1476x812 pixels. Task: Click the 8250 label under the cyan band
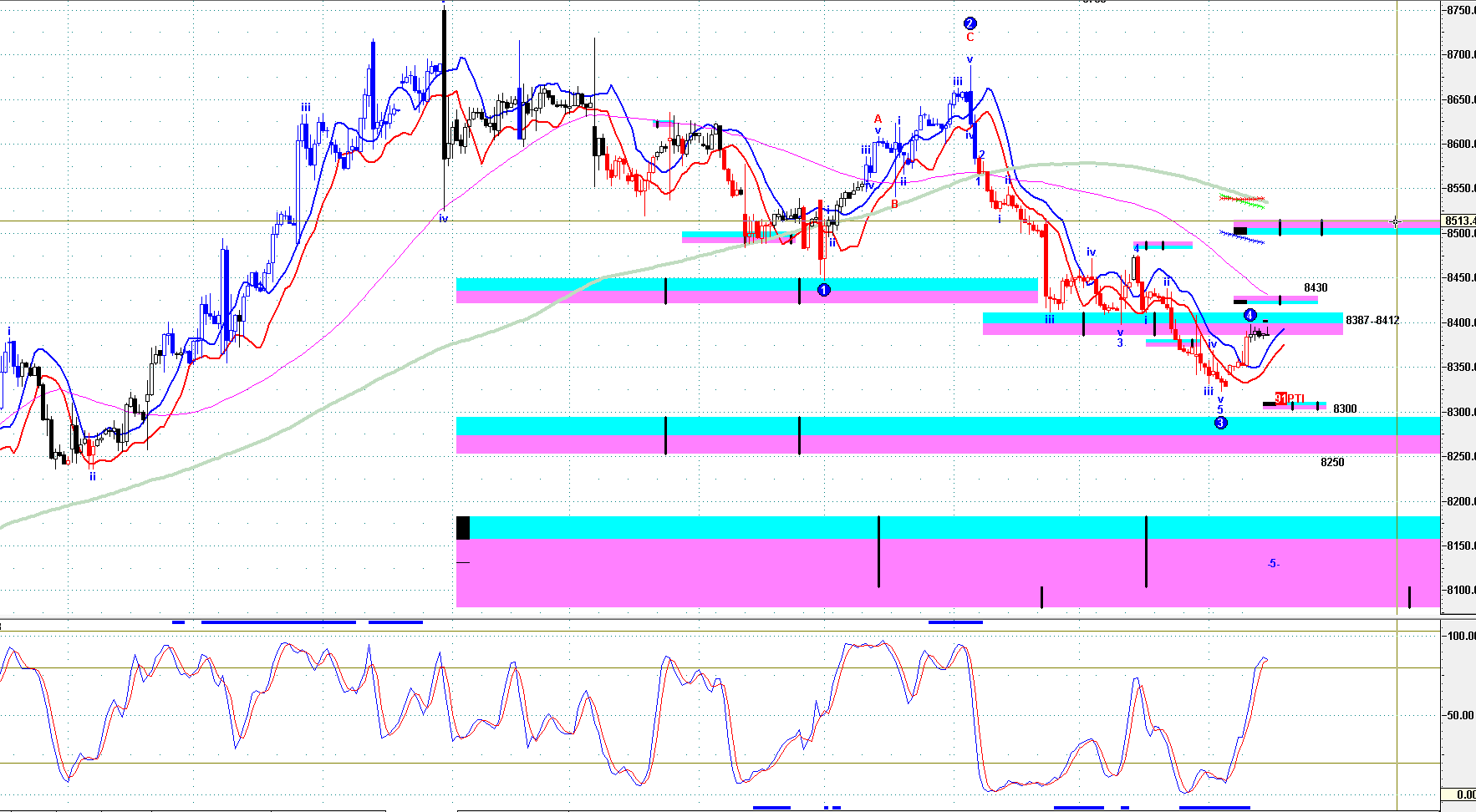[x=1332, y=462]
